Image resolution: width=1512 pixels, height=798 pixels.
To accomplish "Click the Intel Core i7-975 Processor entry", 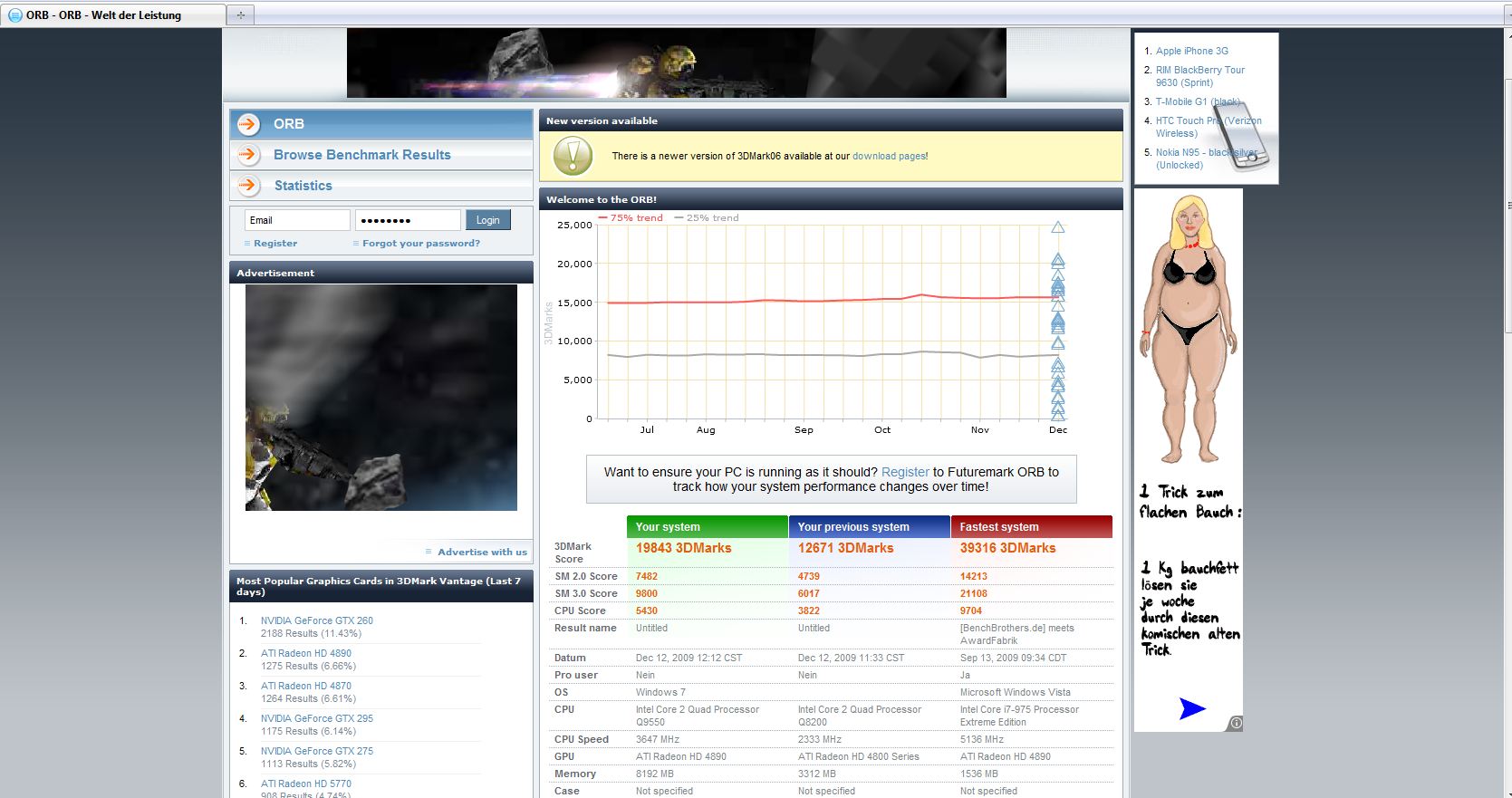I will [x=1019, y=716].
